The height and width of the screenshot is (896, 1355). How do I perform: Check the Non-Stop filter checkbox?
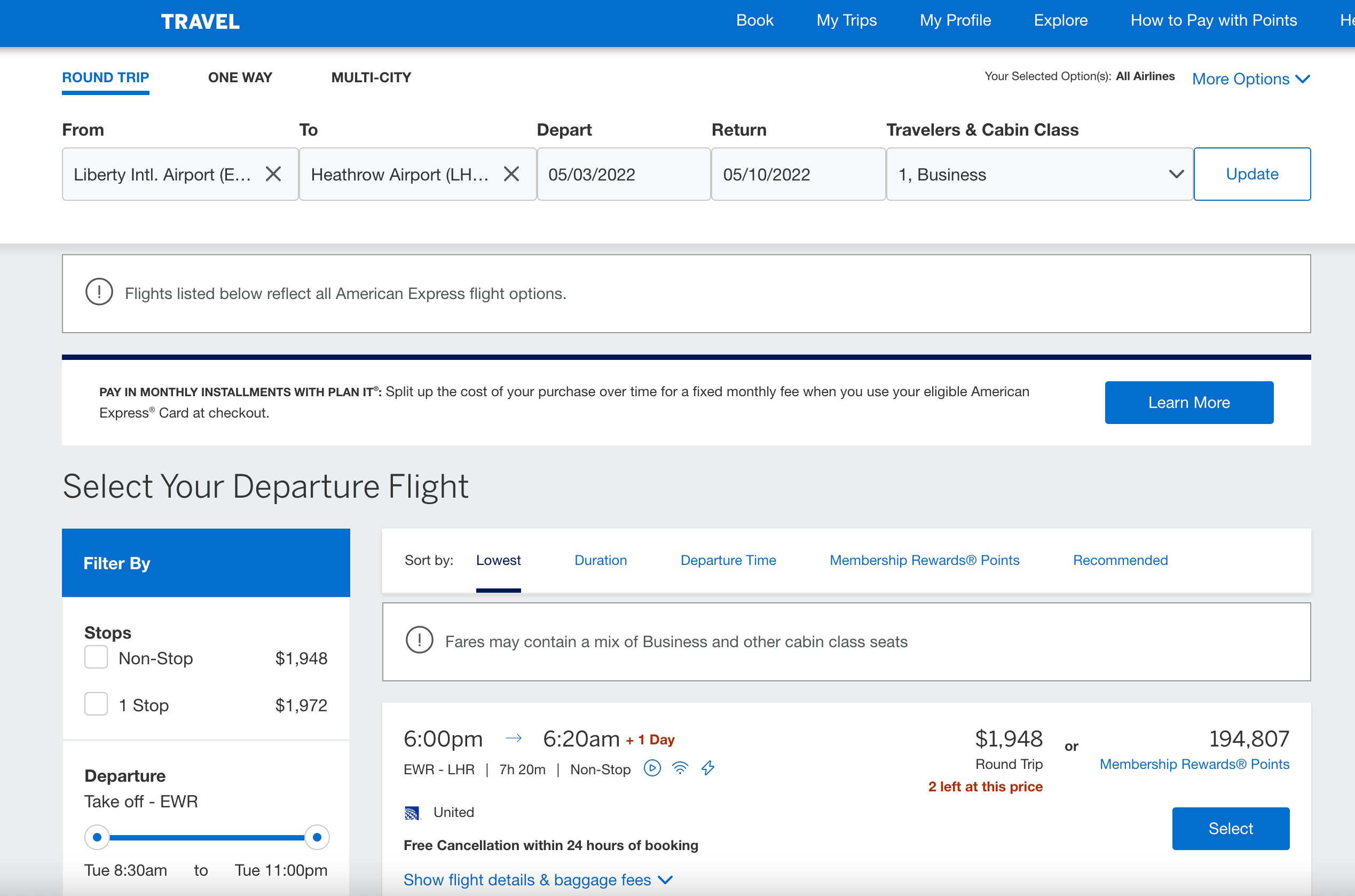click(x=96, y=657)
